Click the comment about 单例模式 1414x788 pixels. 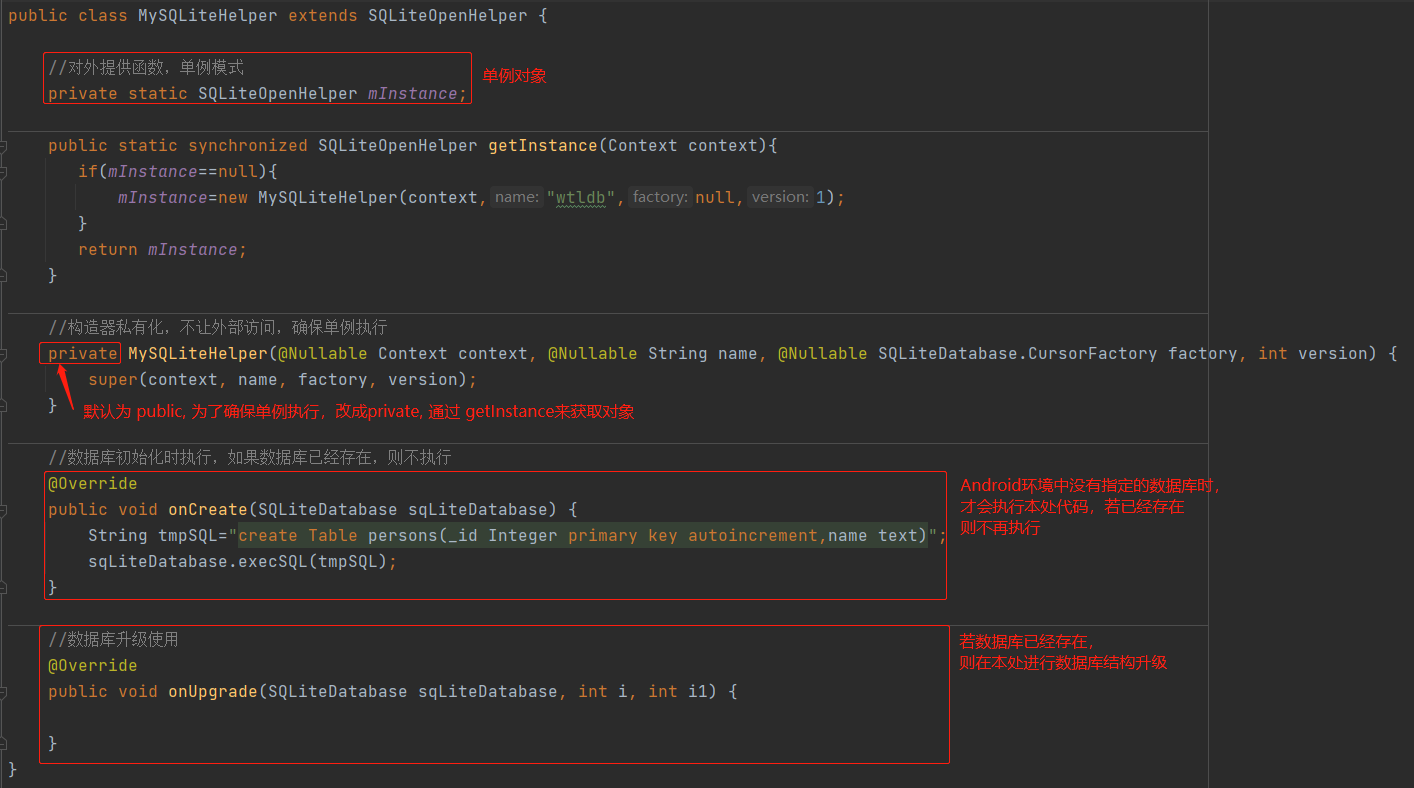(x=146, y=68)
